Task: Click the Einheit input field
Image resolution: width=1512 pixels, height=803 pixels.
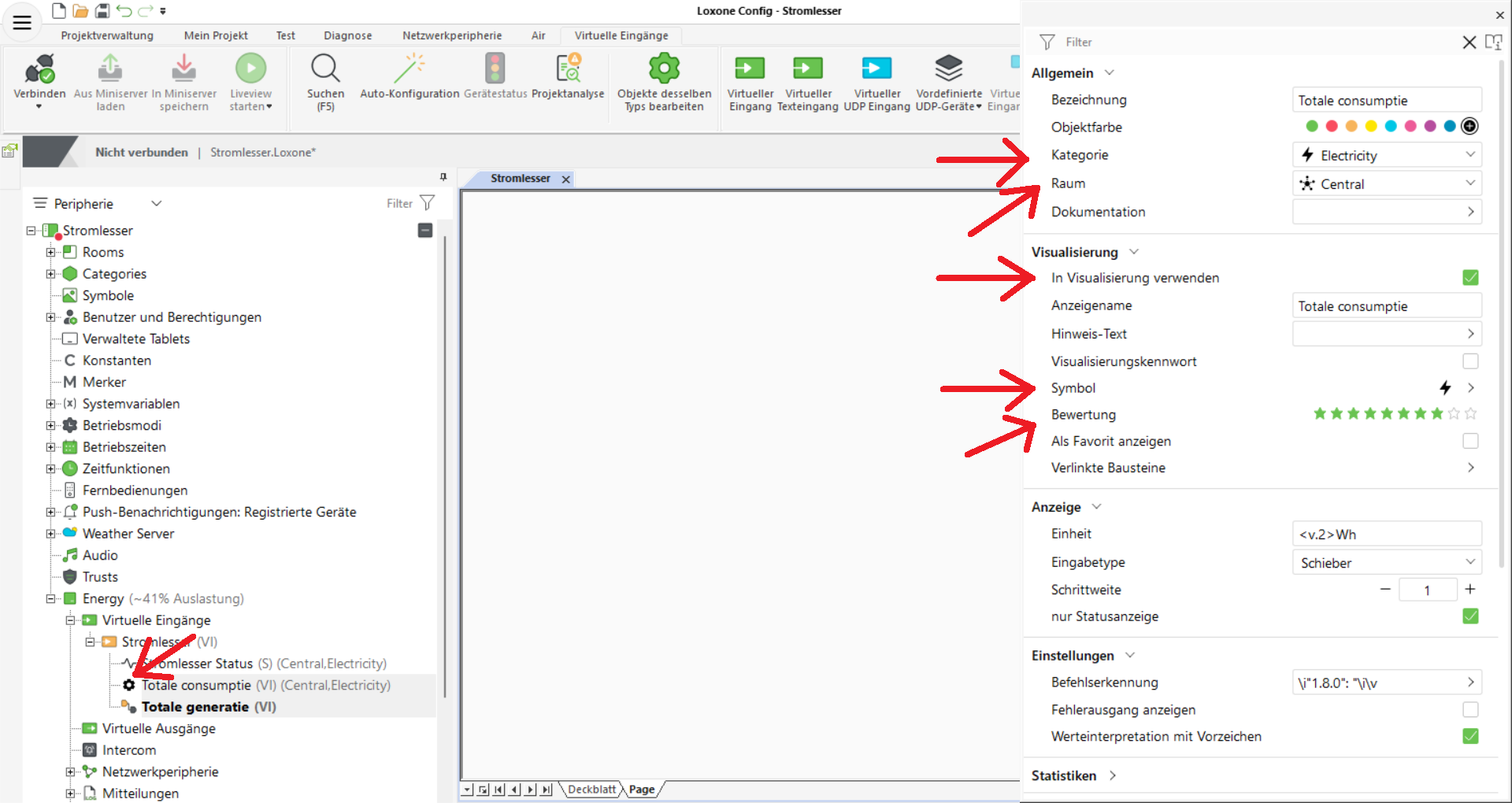Action: pyautogui.click(x=1387, y=534)
